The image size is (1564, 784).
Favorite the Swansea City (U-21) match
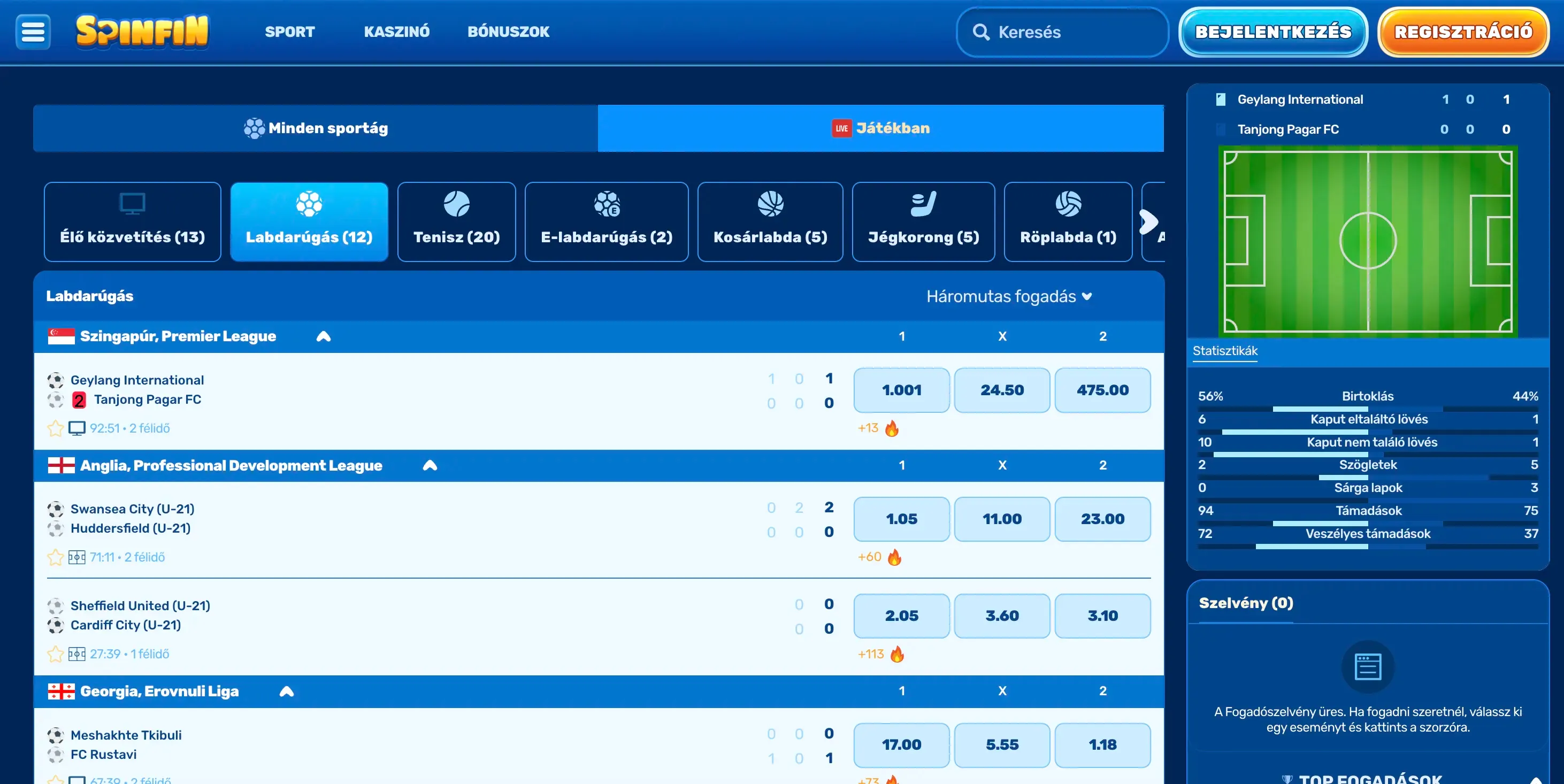(x=55, y=557)
